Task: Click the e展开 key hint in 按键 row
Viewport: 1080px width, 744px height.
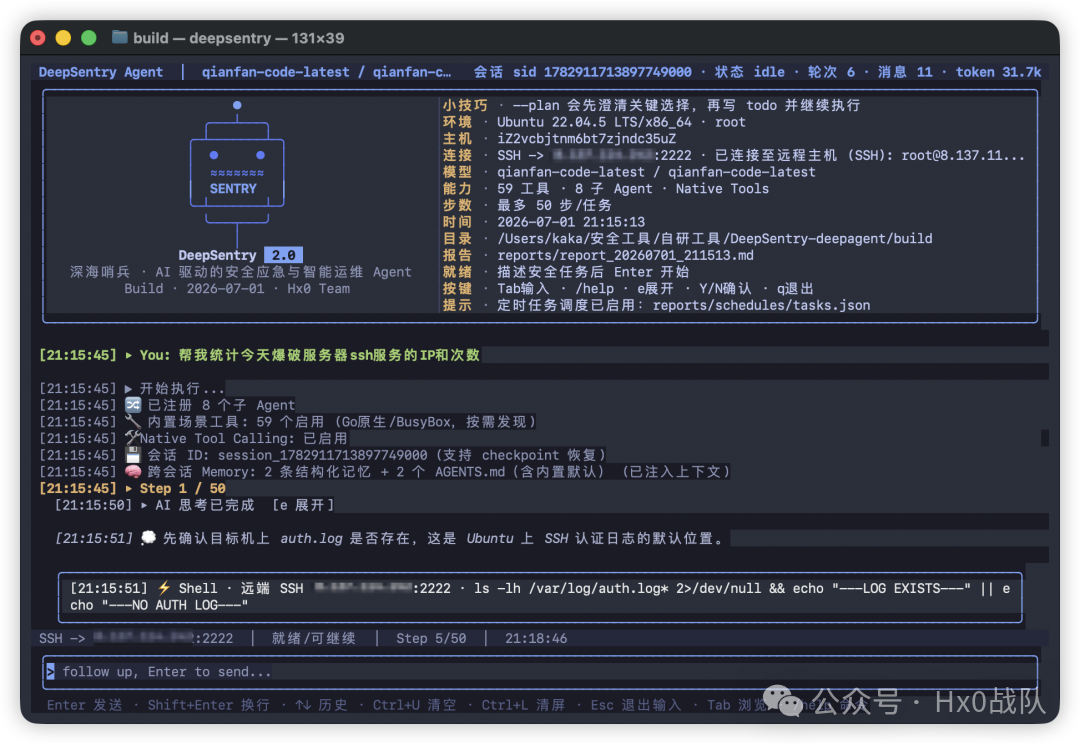Action: tap(655, 289)
